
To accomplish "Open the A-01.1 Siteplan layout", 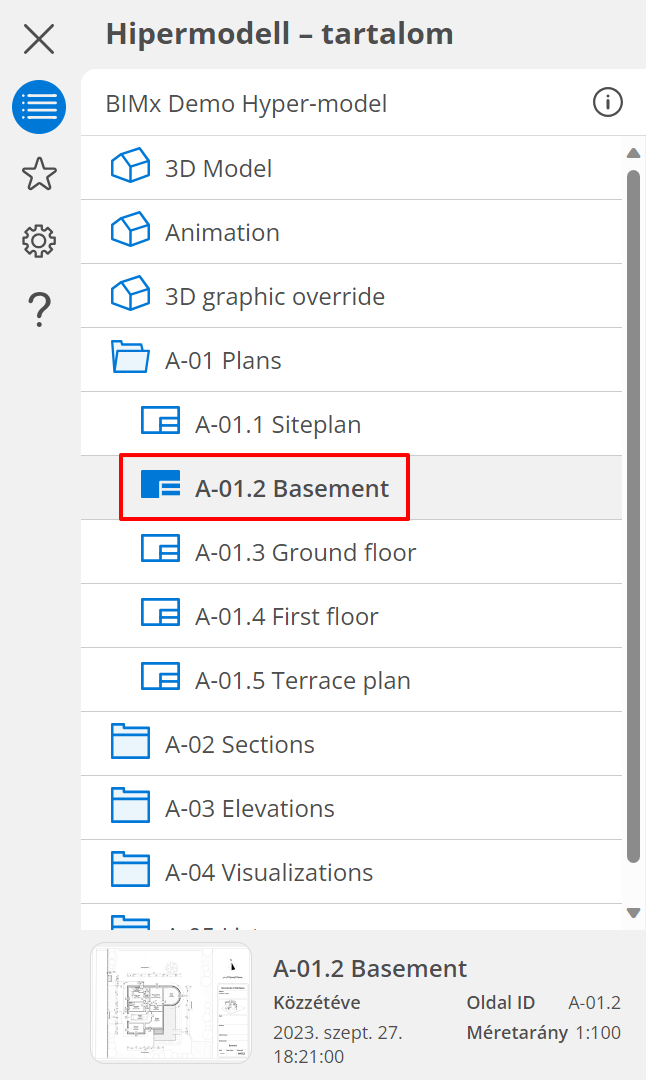I will pos(277,424).
